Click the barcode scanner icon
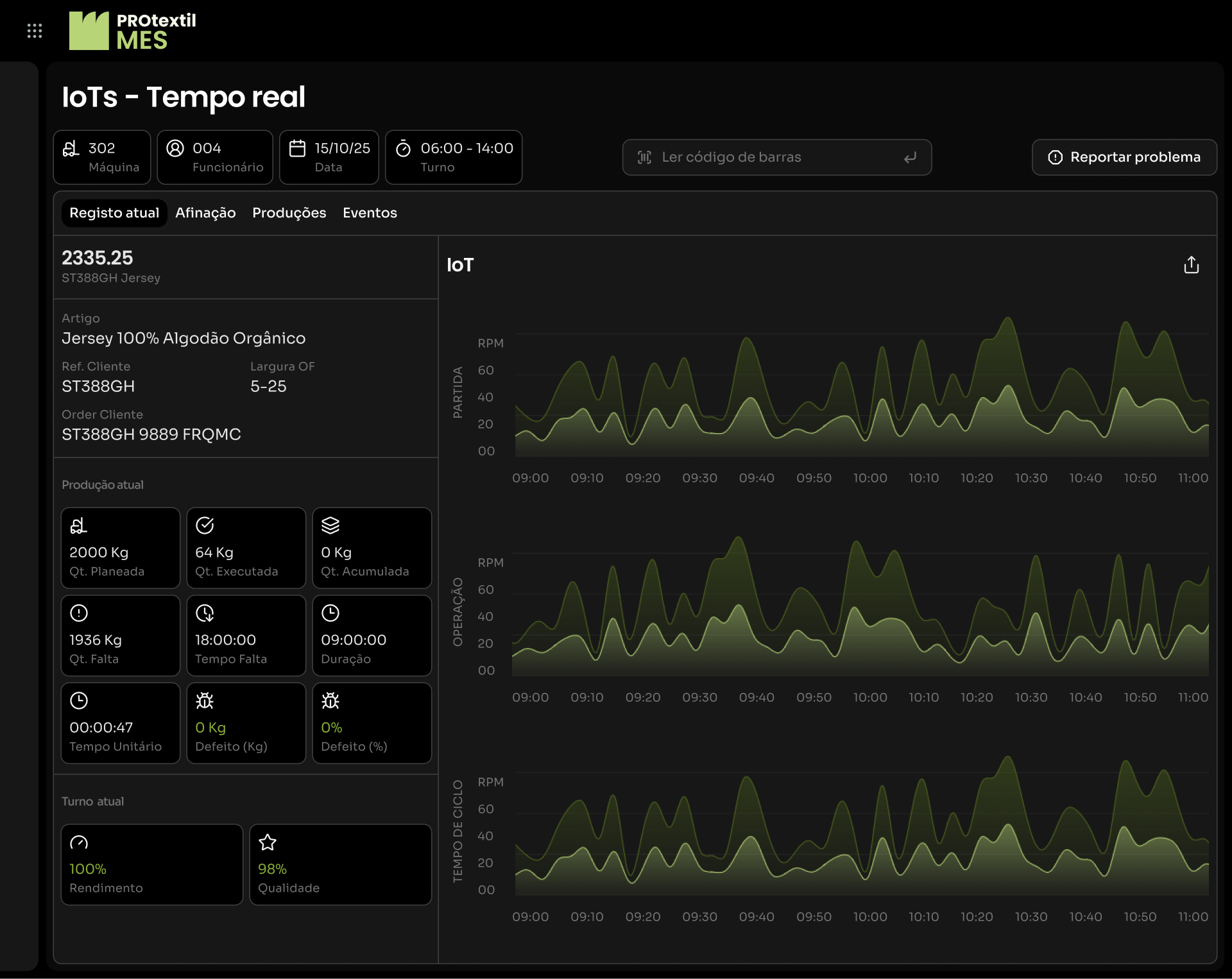Image resolution: width=1232 pixels, height=979 pixels. click(644, 157)
